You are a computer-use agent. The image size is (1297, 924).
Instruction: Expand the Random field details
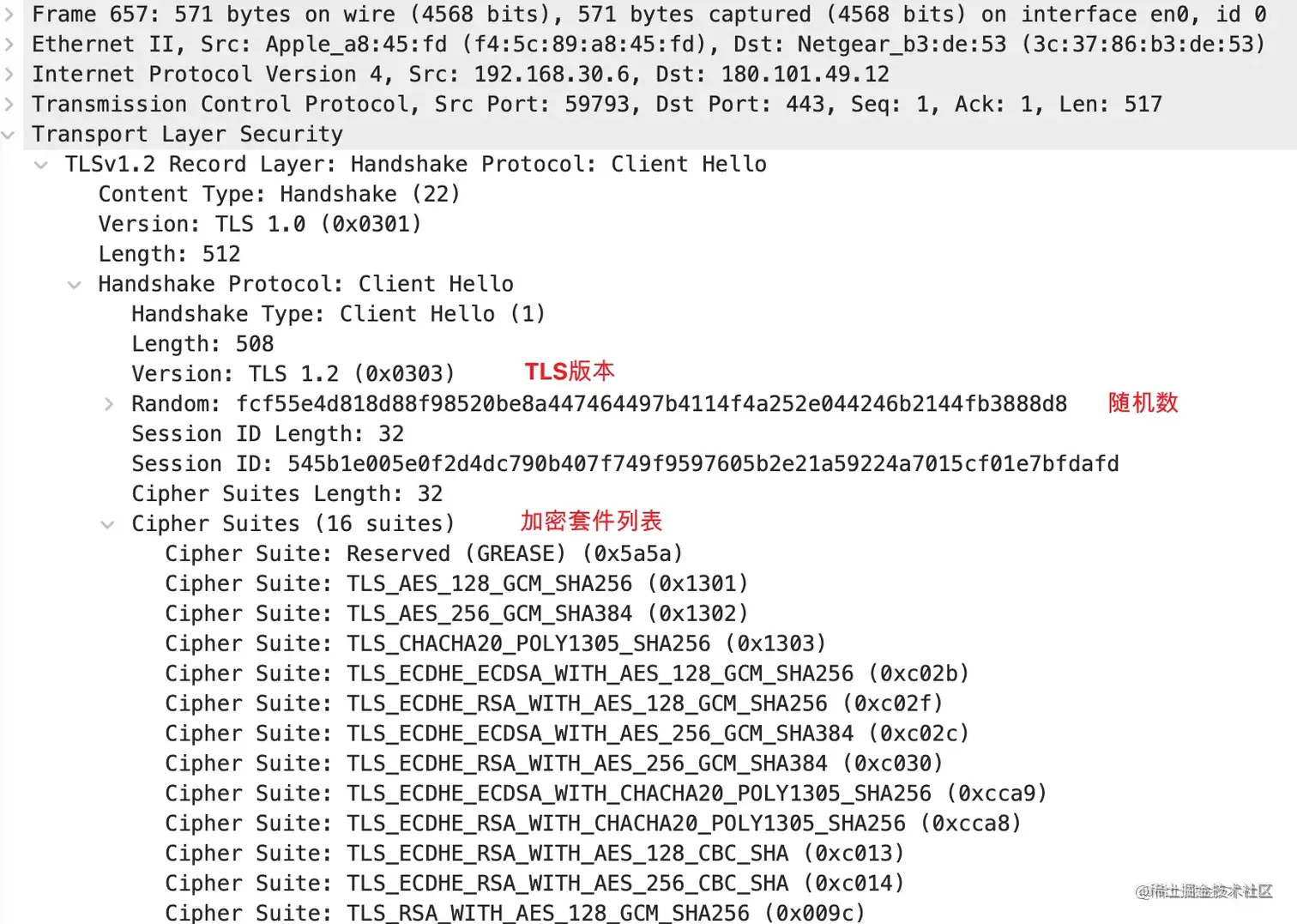(x=109, y=404)
